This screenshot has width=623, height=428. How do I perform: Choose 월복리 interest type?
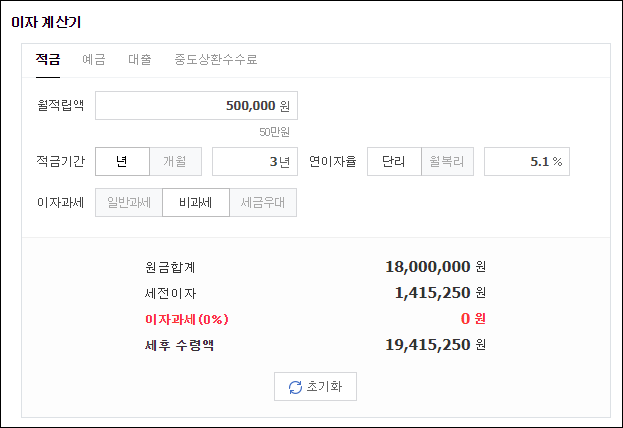coord(447,161)
